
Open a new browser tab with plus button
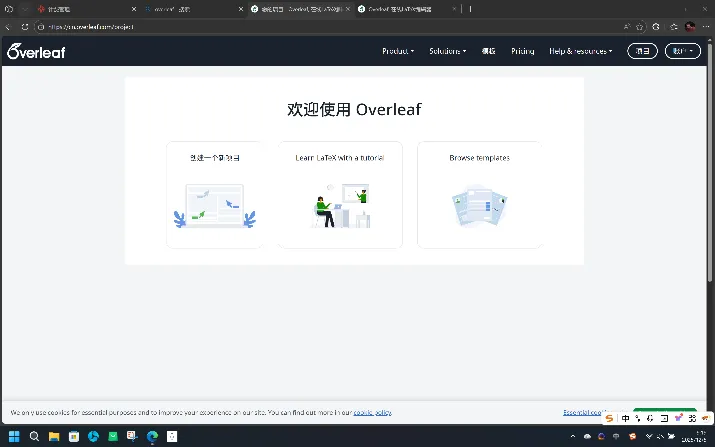470,9
